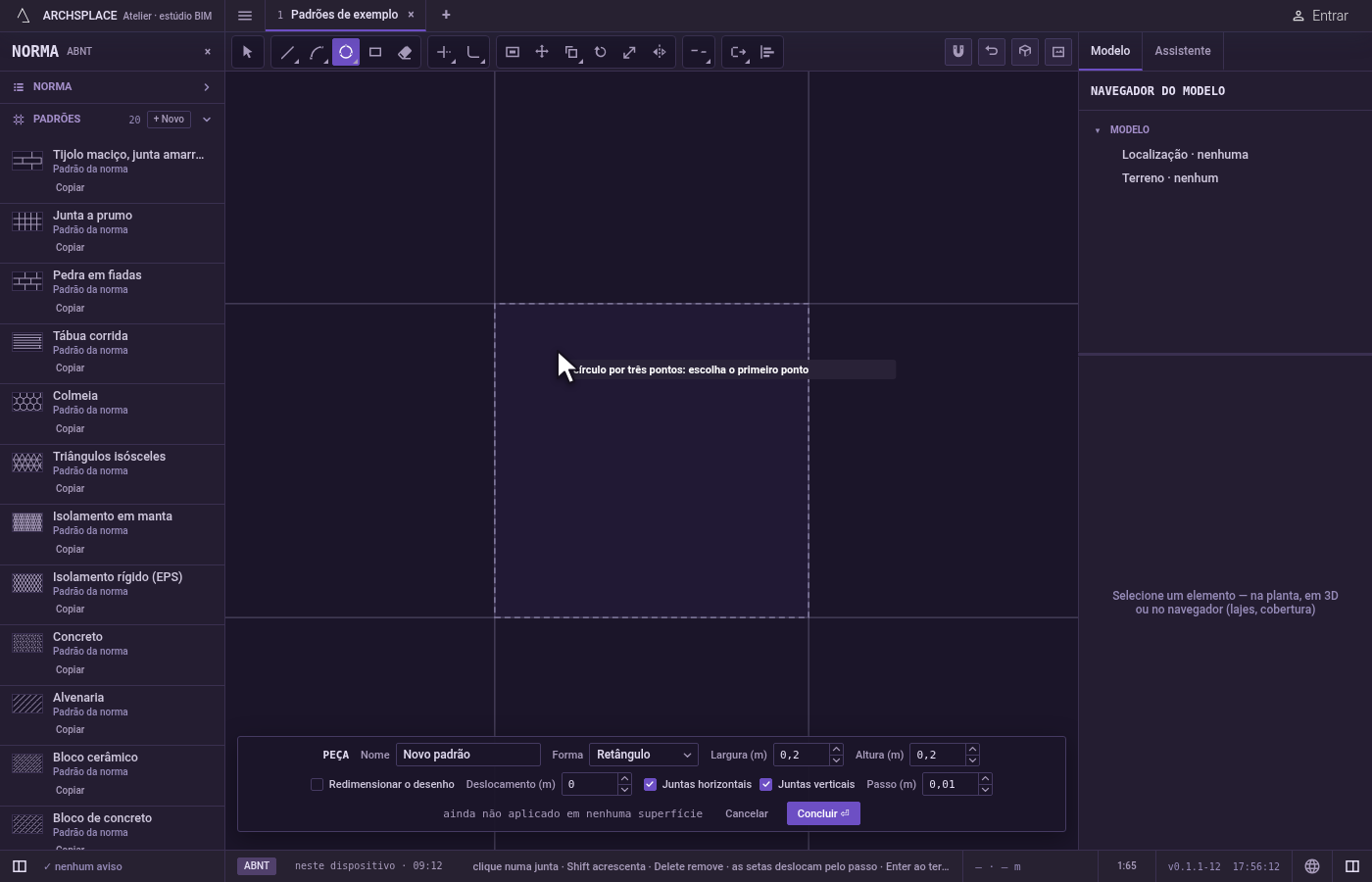Click the Align tool icon
This screenshot has width=1372, height=882.
tap(767, 52)
